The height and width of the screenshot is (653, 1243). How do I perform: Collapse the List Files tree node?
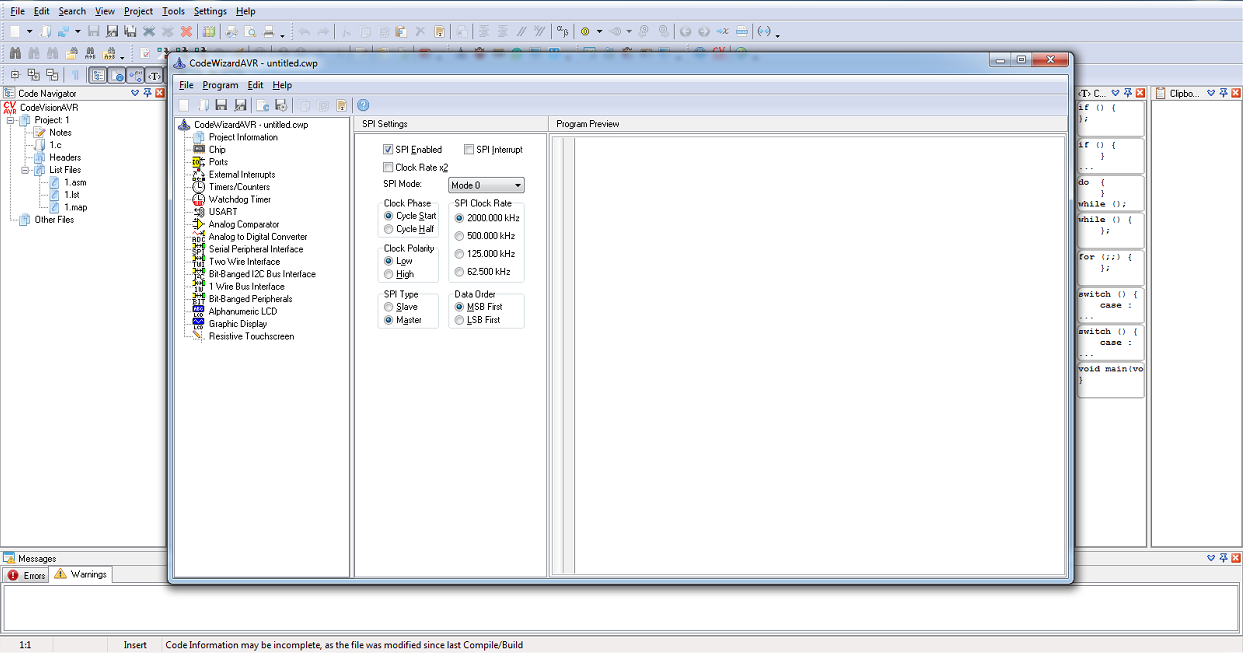click(x=24, y=170)
